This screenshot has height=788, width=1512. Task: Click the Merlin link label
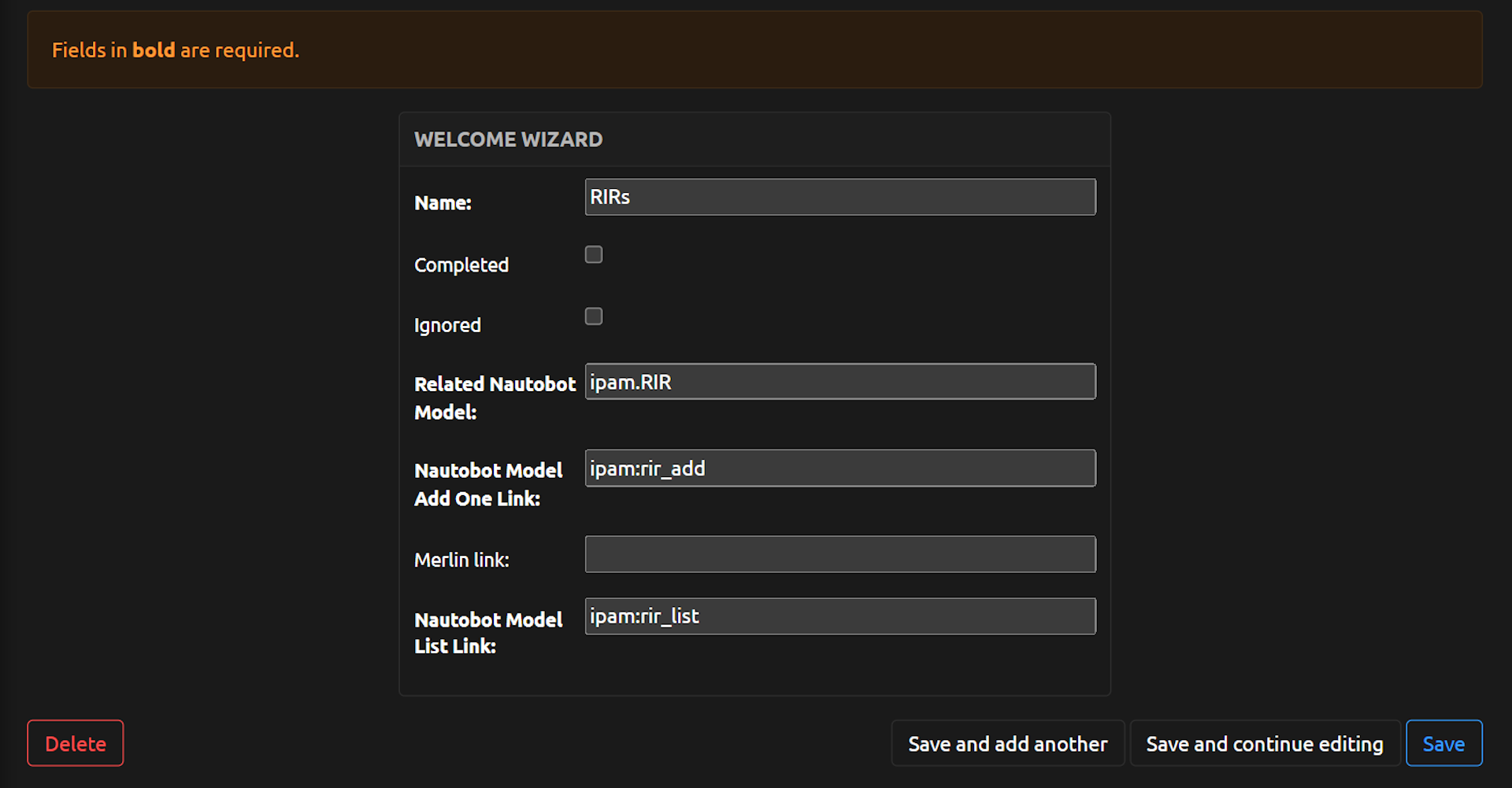461,560
